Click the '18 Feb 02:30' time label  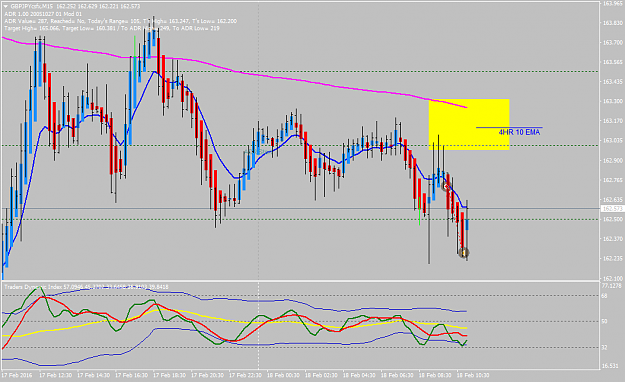coord(321,375)
